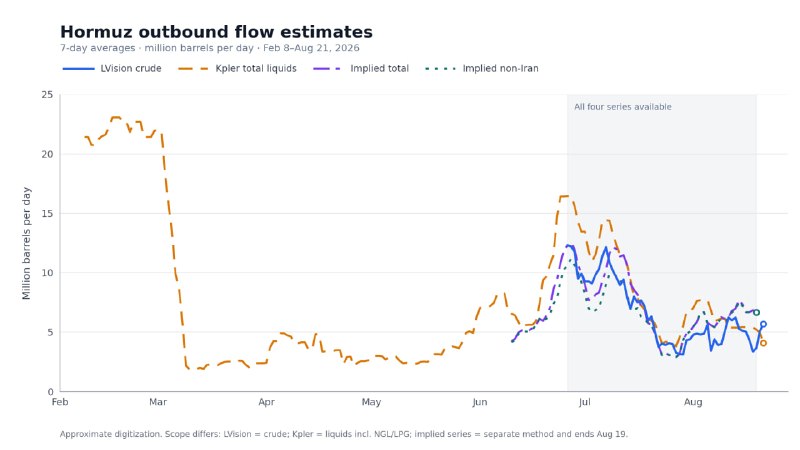Toggle the Implied total legend label

[x=380, y=68]
